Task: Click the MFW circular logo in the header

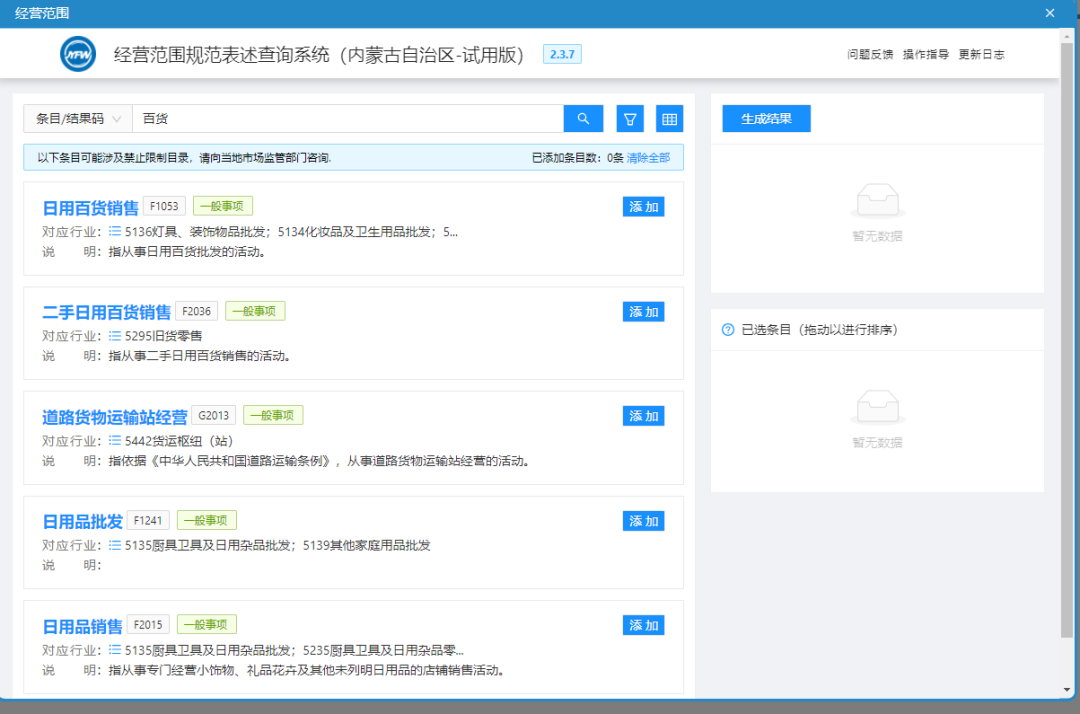Action: (x=77, y=54)
